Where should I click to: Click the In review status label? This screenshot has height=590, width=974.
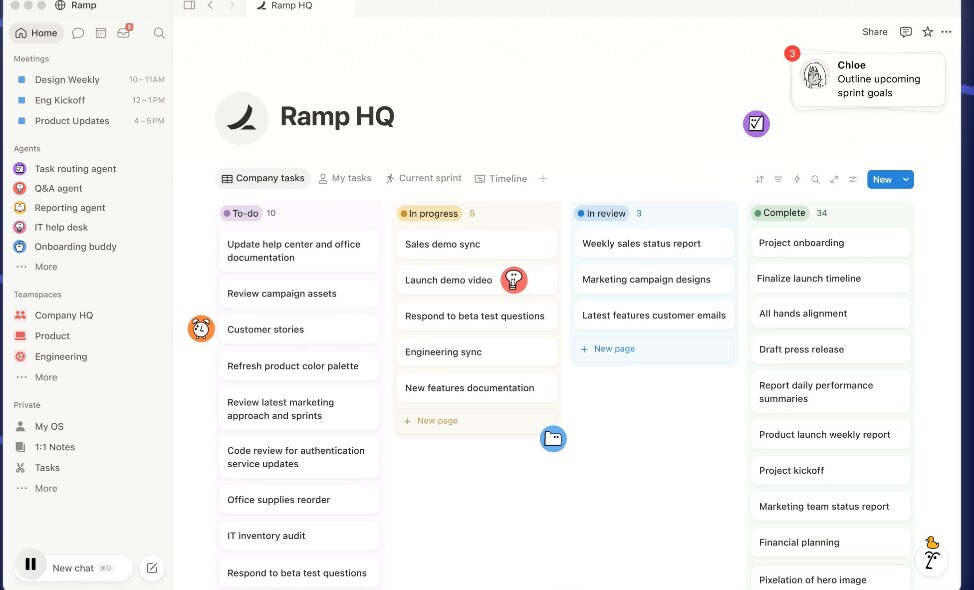coord(602,214)
